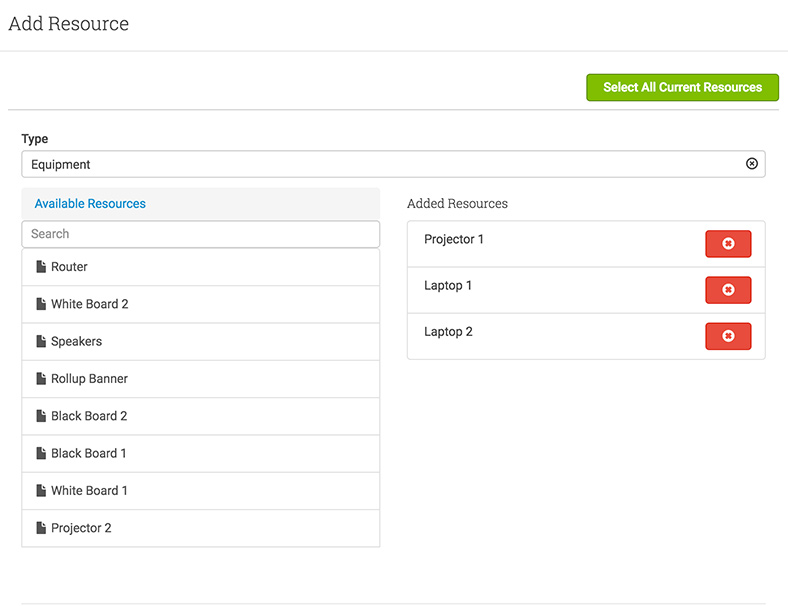
Task: Add Black Board 2 resource
Action: pyautogui.click(x=201, y=416)
